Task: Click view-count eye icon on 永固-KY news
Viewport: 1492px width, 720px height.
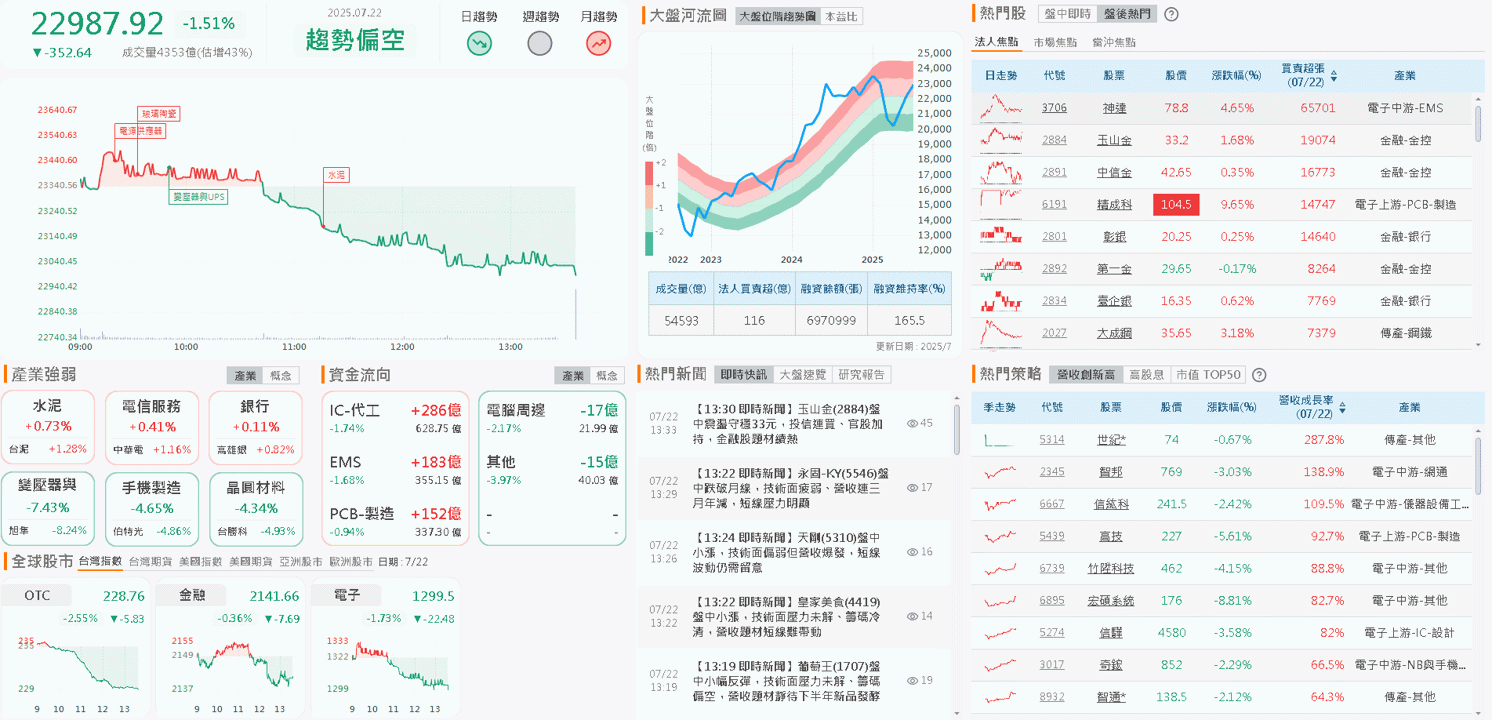Action: point(912,487)
